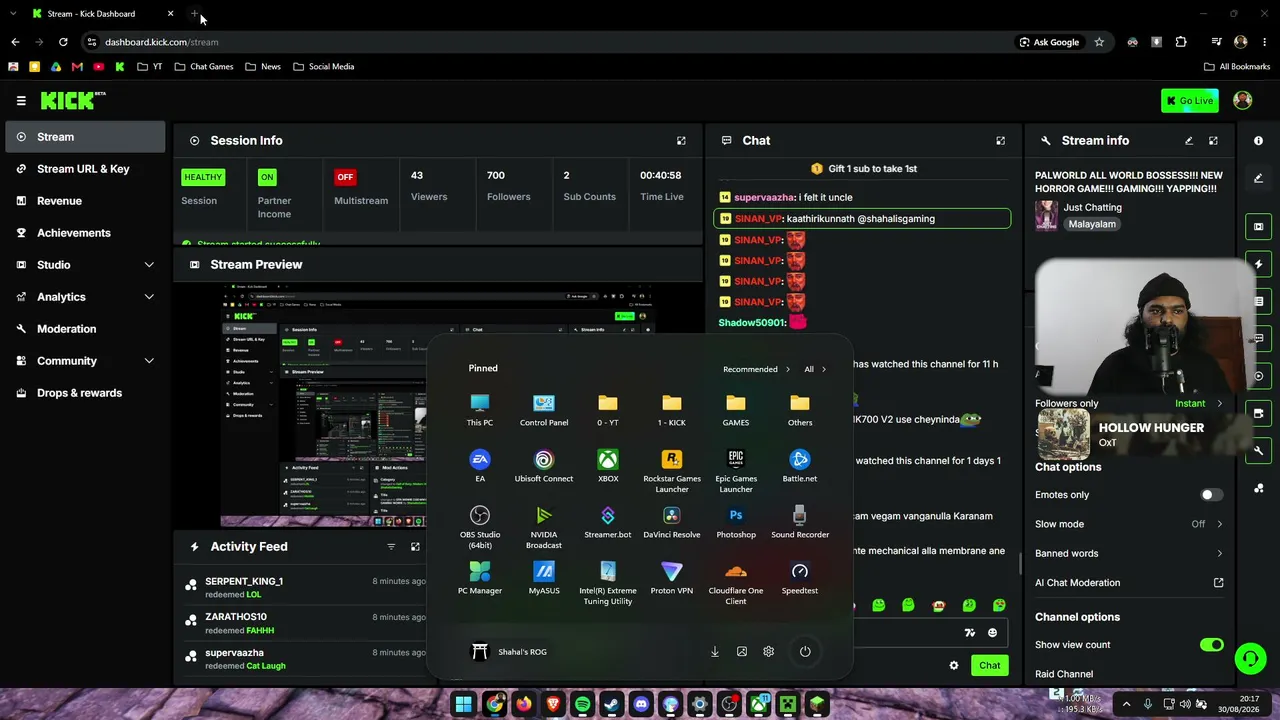
Task: Go to the Revenue page
Action: [x=85, y=201]
